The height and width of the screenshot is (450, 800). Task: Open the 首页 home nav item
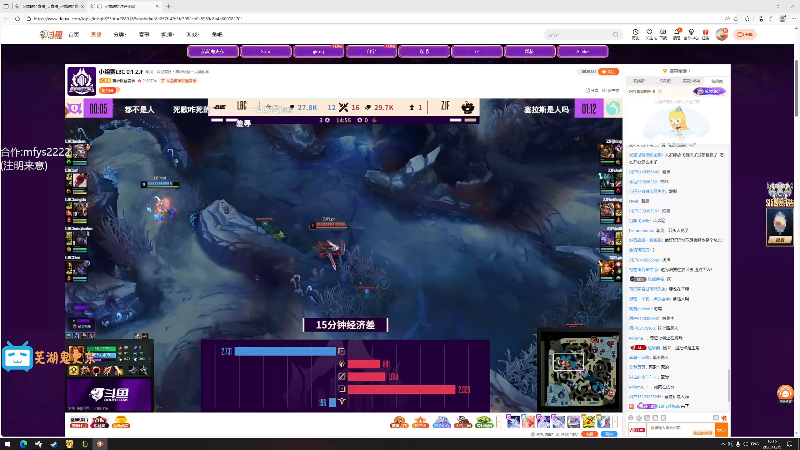[74, 35]
